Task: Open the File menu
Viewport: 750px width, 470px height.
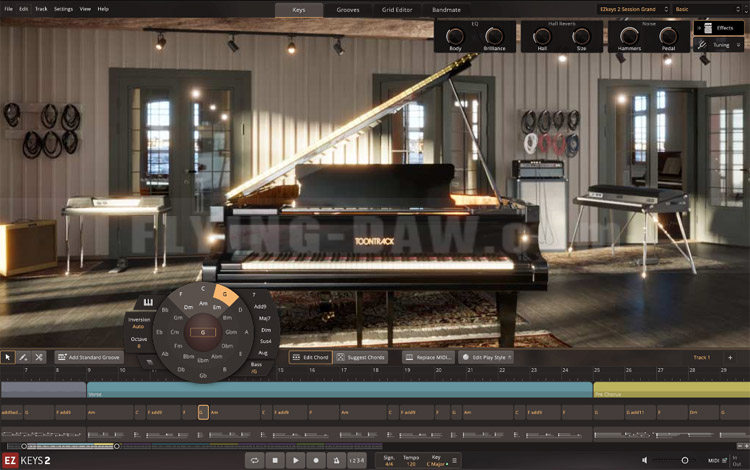Action: (x=9, y=9)
